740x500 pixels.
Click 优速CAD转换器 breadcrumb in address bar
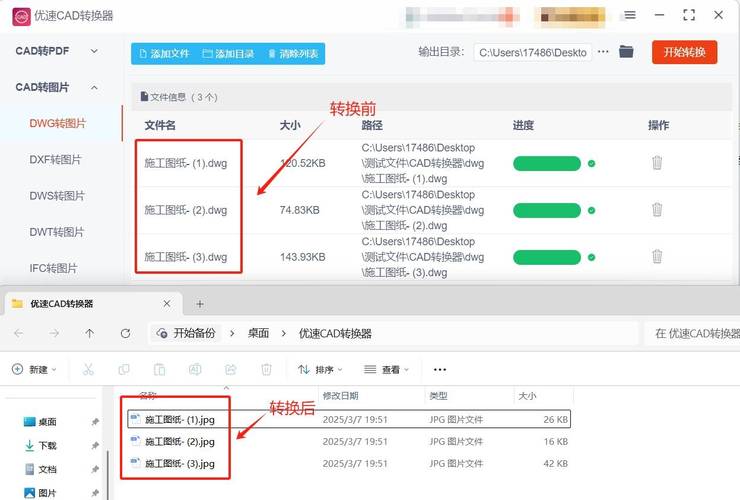[335, 333]
